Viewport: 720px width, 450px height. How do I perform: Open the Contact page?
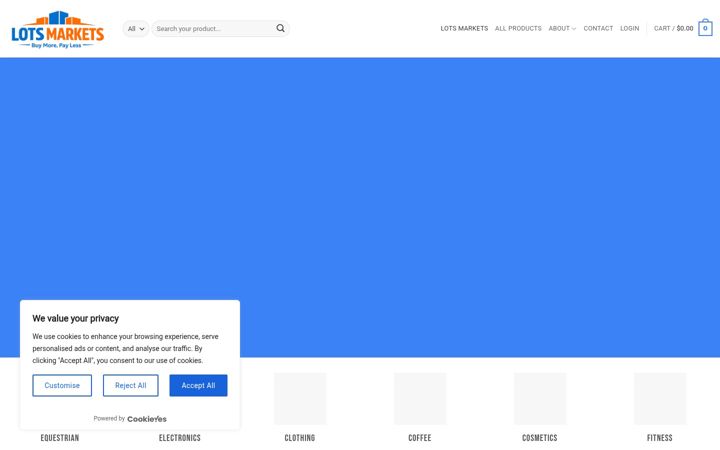(598, 28)
